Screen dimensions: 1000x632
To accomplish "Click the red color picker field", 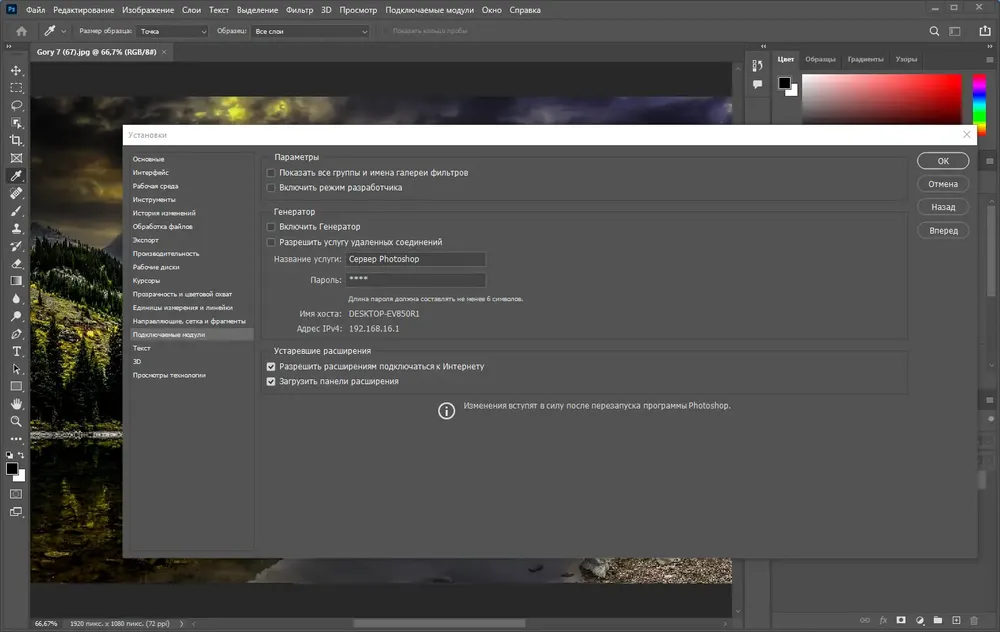I will [881, 99].
